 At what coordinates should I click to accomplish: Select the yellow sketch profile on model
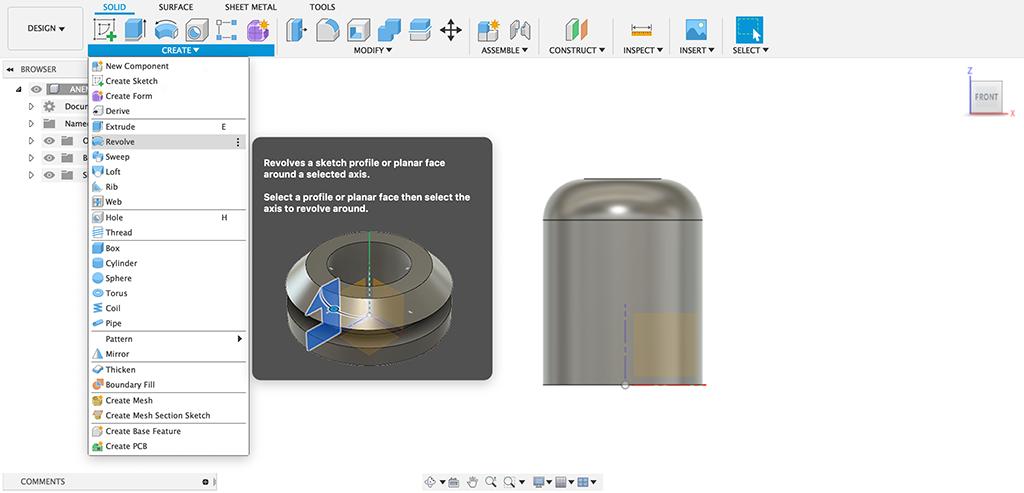(x=665, y=345)
